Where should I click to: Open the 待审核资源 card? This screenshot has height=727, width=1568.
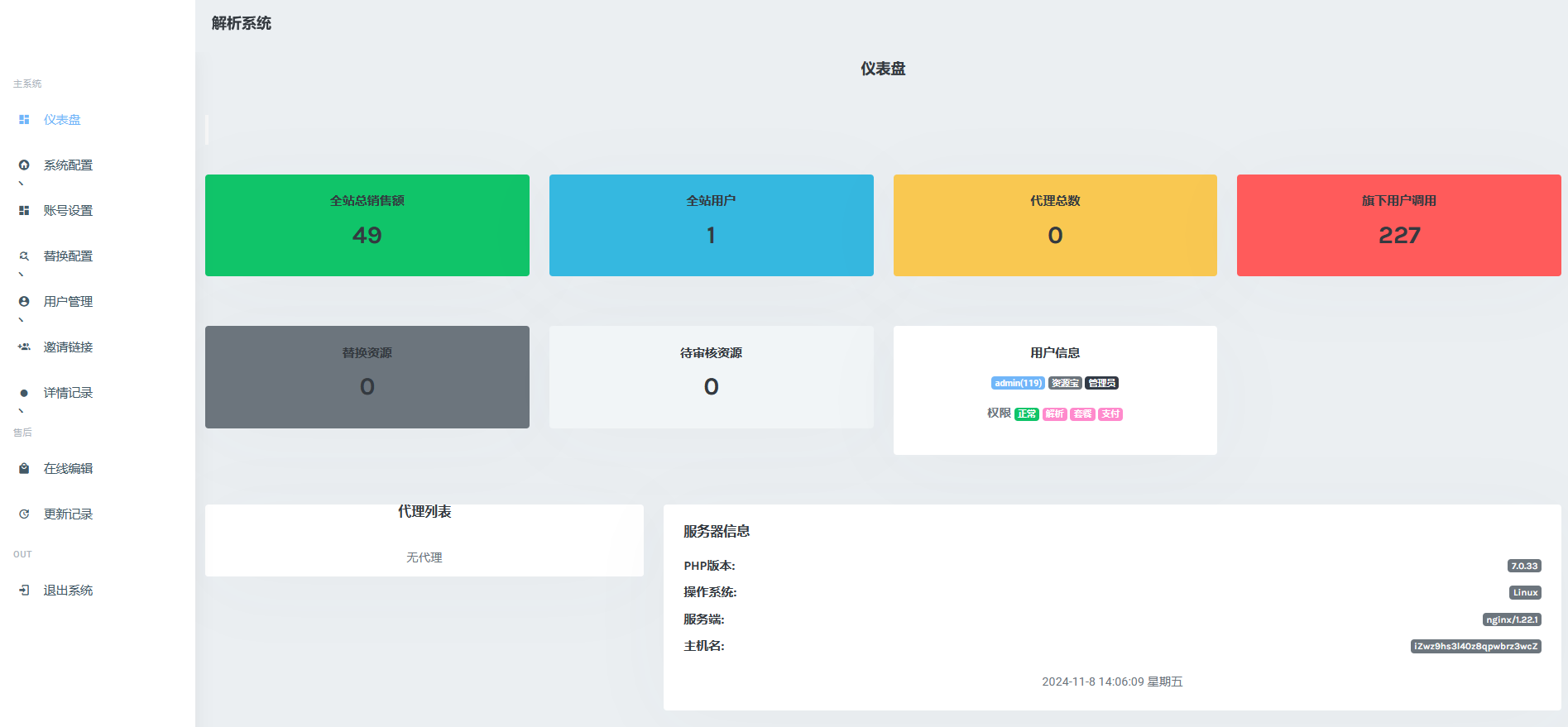coord(712,377)
